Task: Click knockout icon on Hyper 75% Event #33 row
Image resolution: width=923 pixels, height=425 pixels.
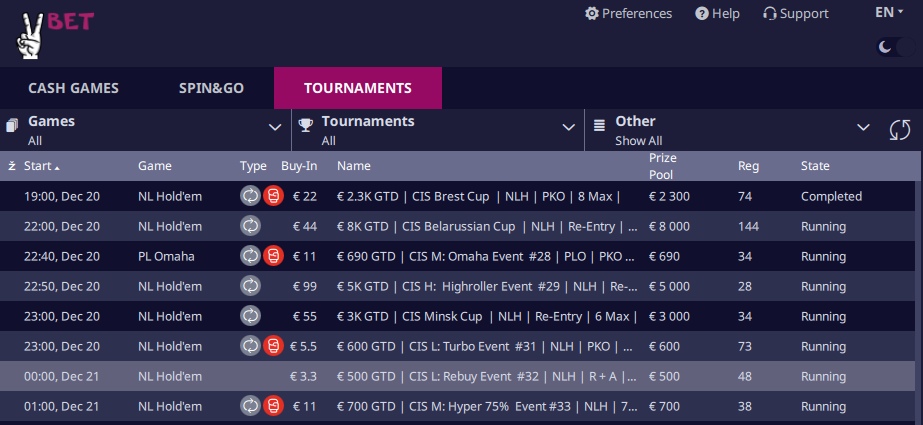Action: (273, 406)
